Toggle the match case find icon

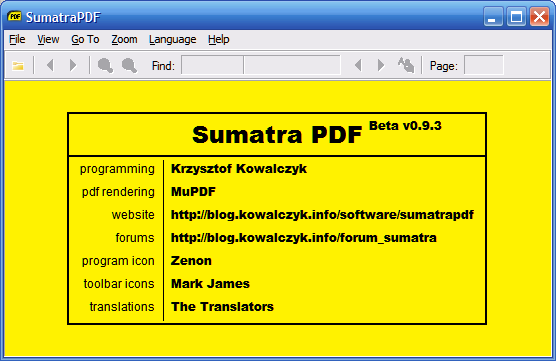click(406, 65)
